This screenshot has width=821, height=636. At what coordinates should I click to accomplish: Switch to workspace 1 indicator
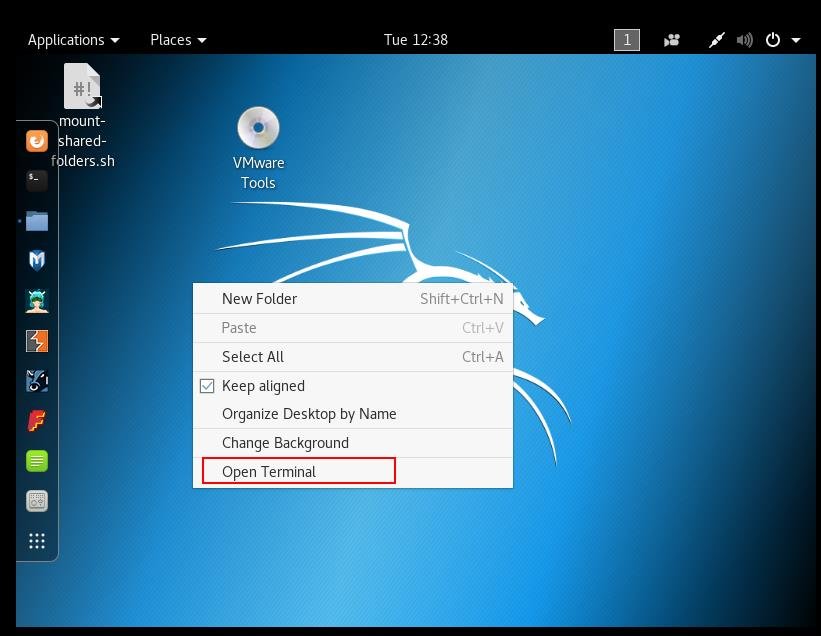[627, 40]
